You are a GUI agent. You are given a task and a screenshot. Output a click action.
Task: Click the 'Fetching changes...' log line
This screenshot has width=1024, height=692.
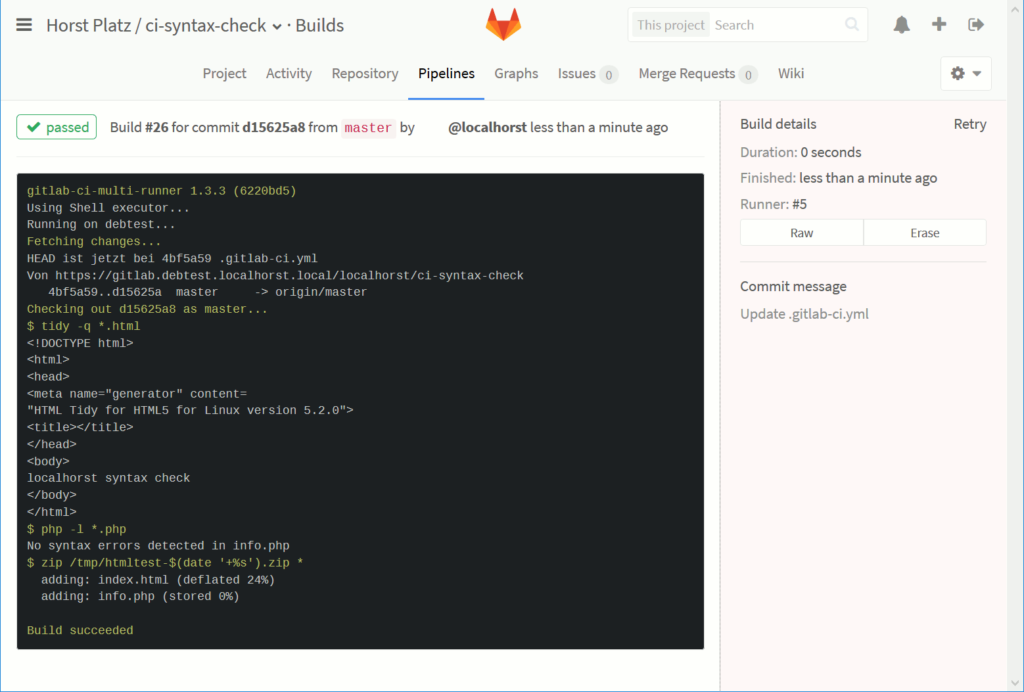coord(93,242)
